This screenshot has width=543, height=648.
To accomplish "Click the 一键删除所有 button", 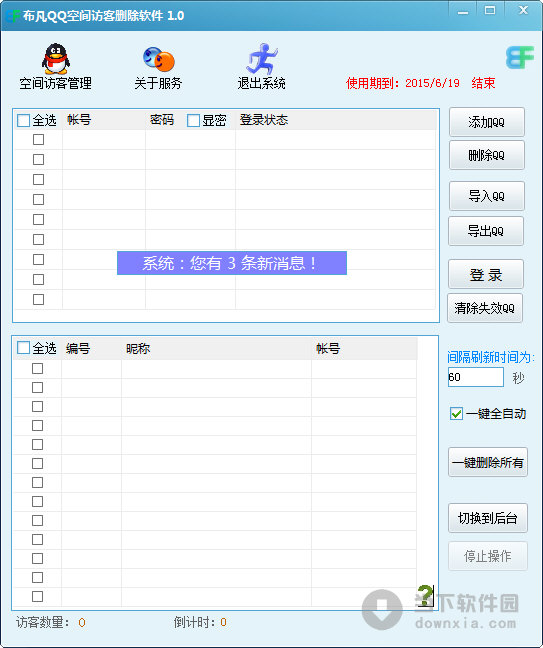I will coord(488,462).
